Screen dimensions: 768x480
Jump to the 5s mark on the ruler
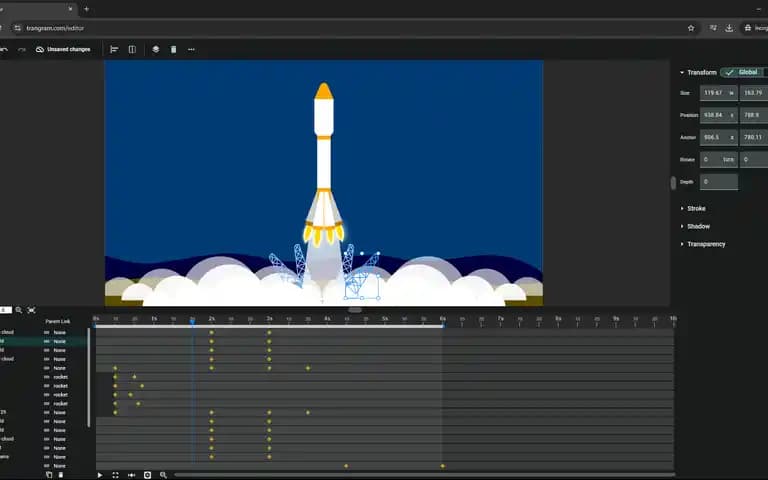pos(385,320)
